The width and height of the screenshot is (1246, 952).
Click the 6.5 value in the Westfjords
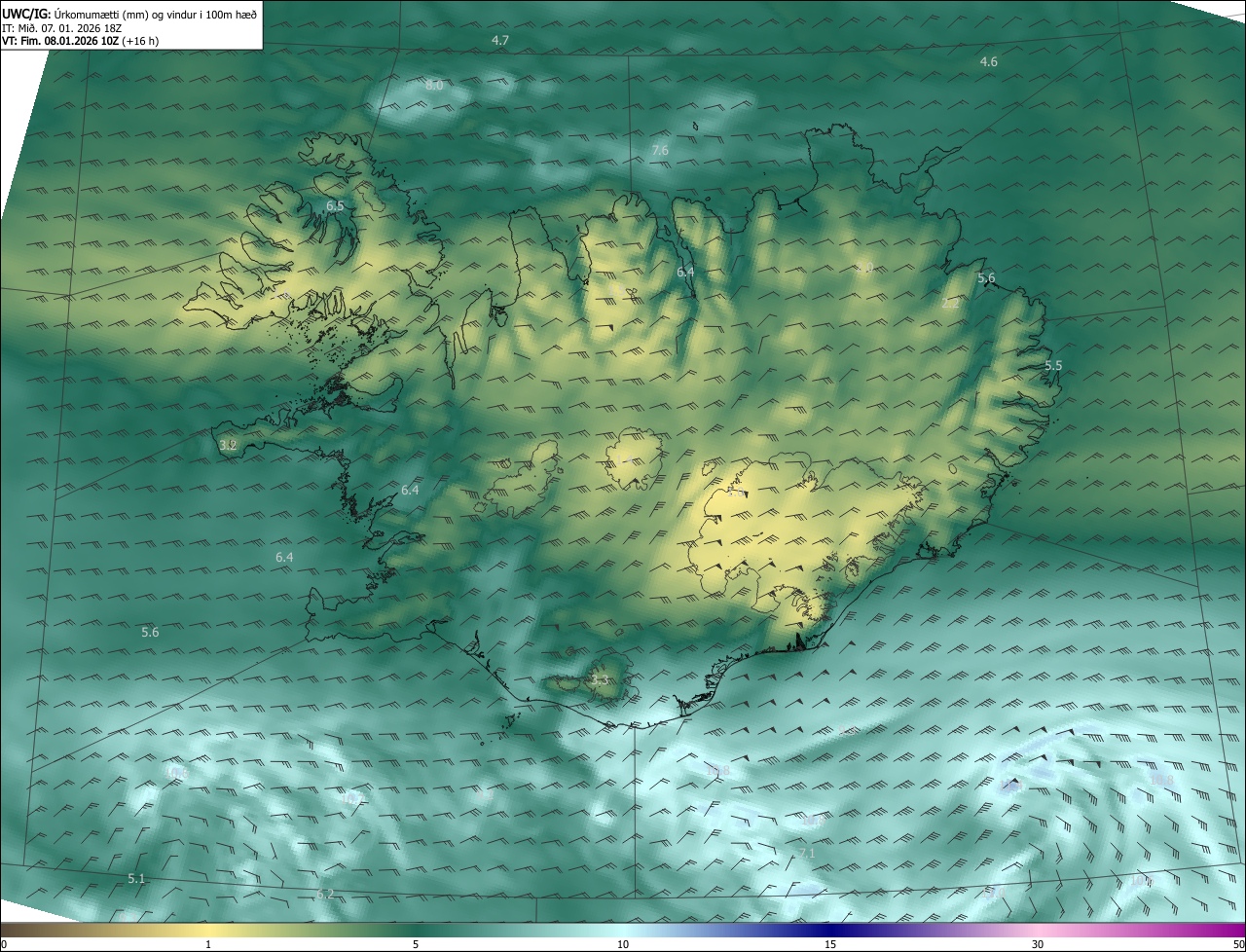click(x=335, y=206)
